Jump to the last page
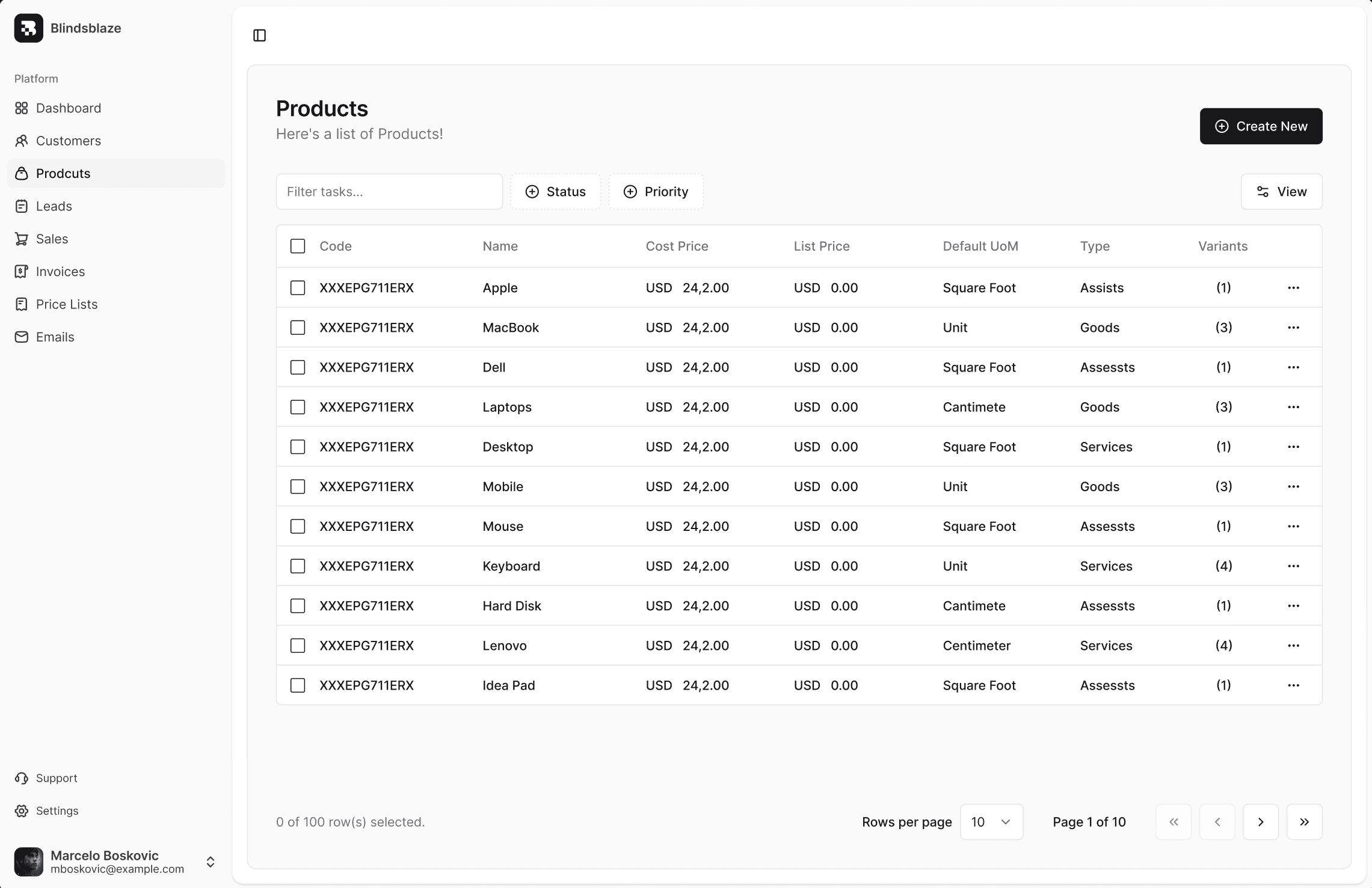This screenshot has height=888, width=1372. [1305, 822]
